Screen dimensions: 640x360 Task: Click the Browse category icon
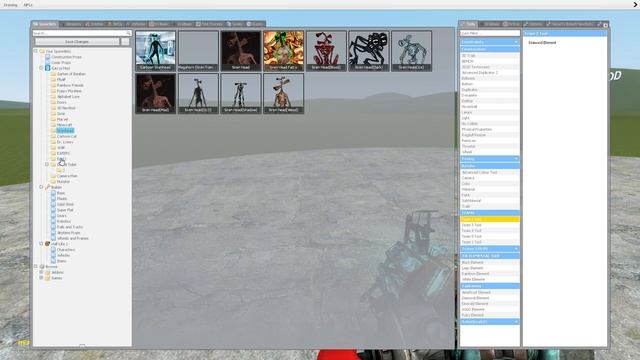[x=42, y=267]
